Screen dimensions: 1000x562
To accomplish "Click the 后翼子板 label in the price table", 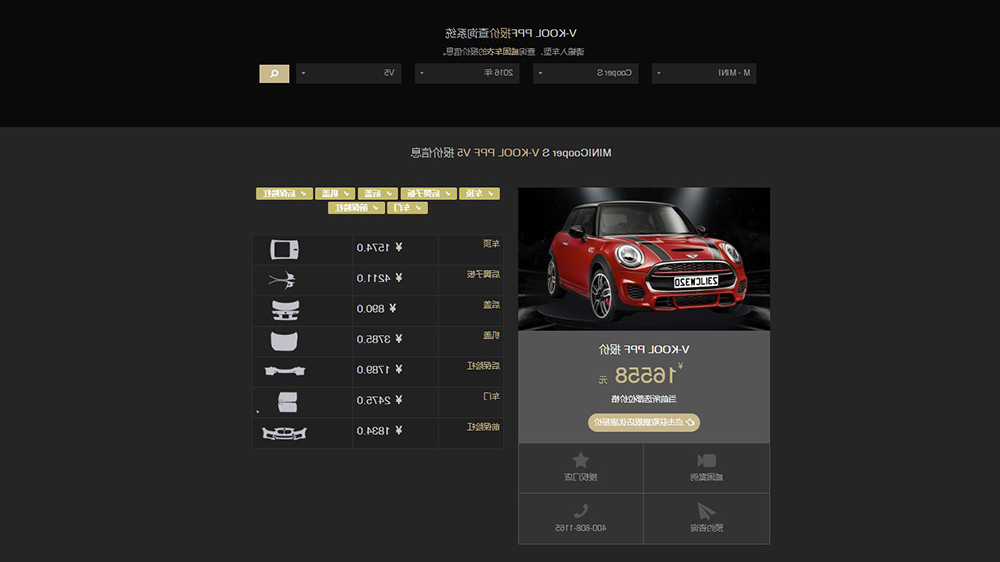I will pyautogui.click(x=483, y=274).
